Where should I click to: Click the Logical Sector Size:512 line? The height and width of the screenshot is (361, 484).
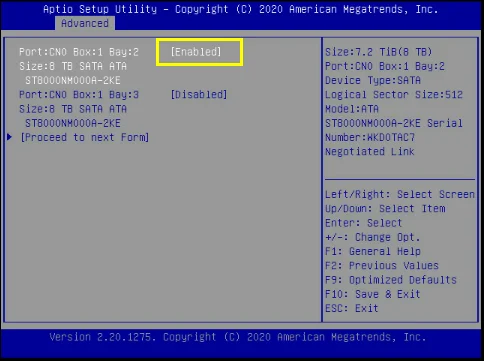394,95
